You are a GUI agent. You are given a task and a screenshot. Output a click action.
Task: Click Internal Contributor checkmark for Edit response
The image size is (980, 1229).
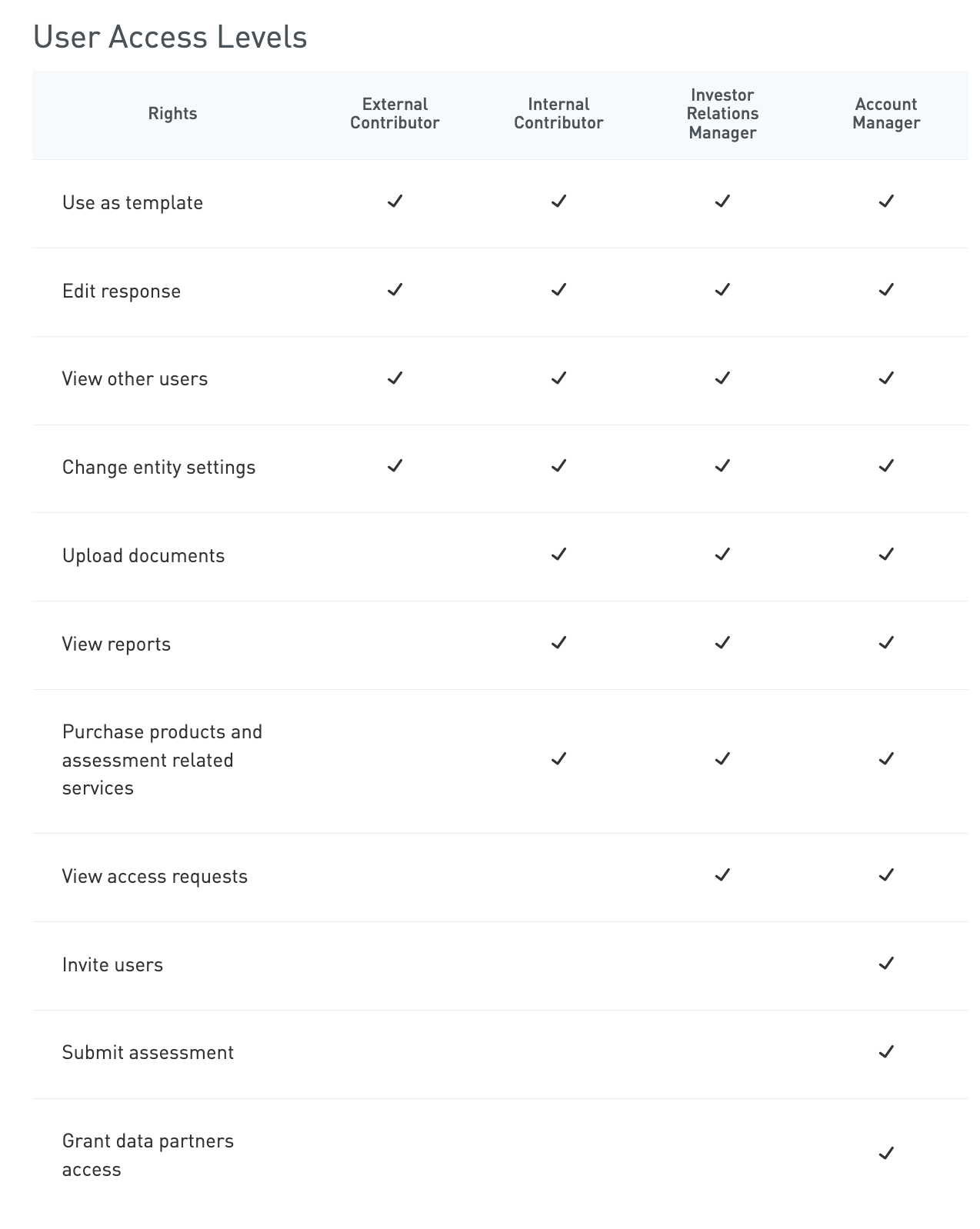pos(558,290)
